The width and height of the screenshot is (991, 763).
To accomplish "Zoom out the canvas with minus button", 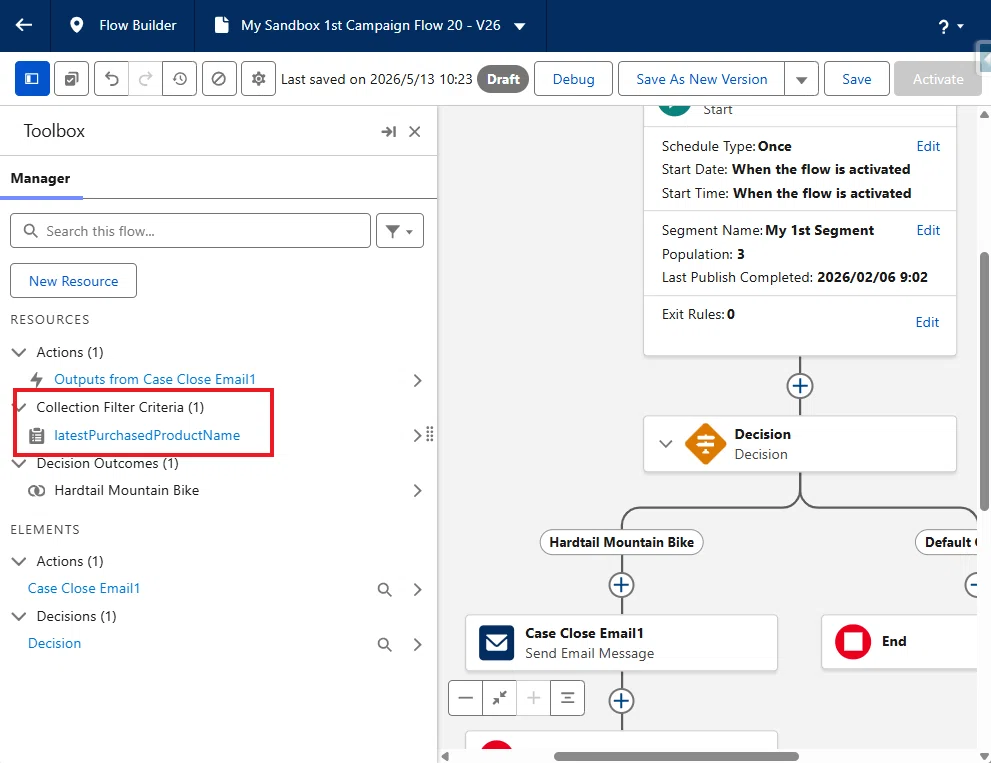I will coord(466,698).
